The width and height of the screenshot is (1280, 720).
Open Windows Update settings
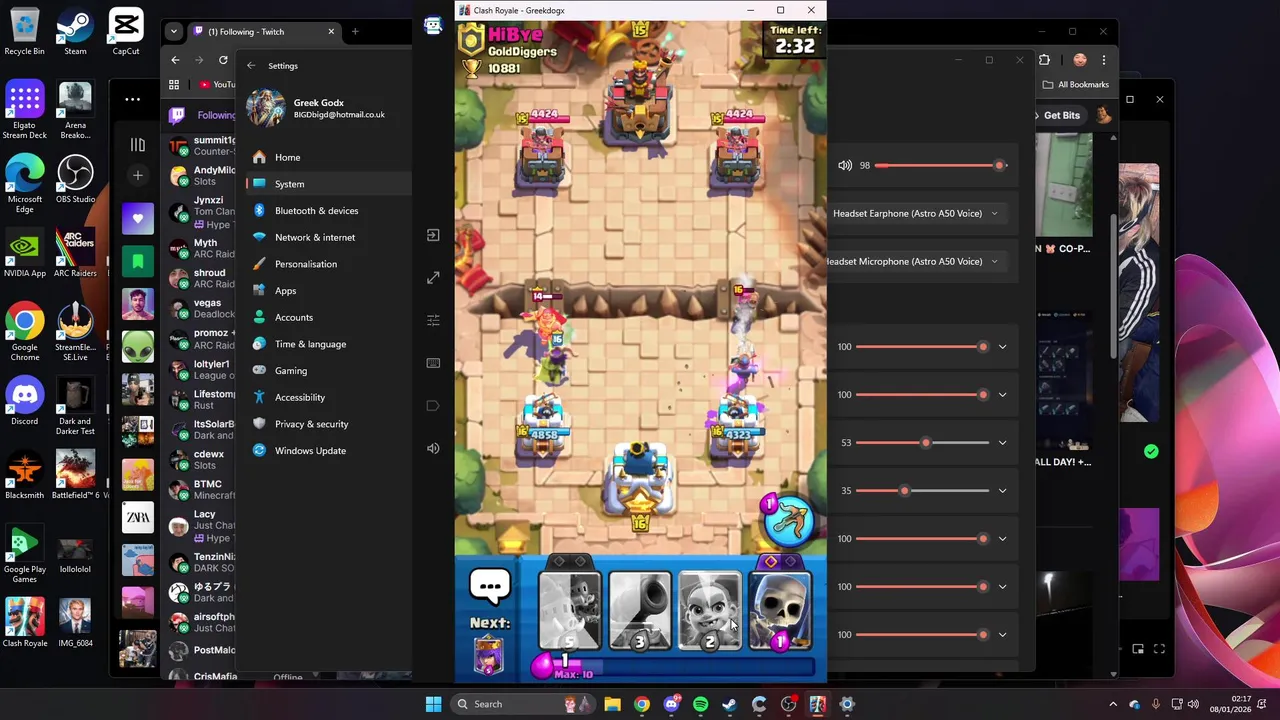point(328,451)
